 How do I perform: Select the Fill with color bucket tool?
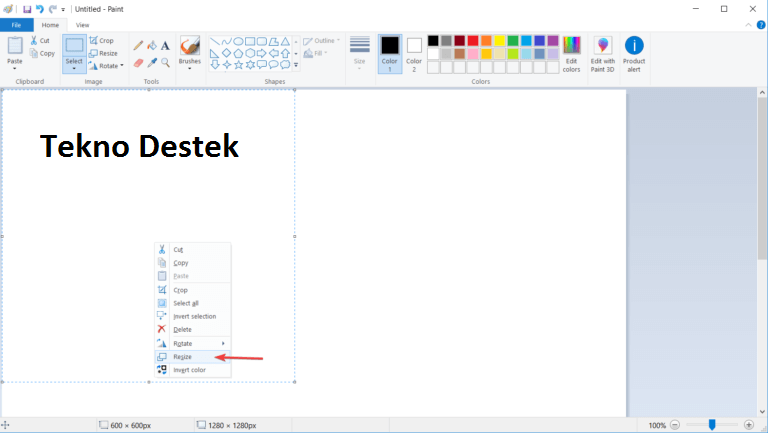point(152,46)
